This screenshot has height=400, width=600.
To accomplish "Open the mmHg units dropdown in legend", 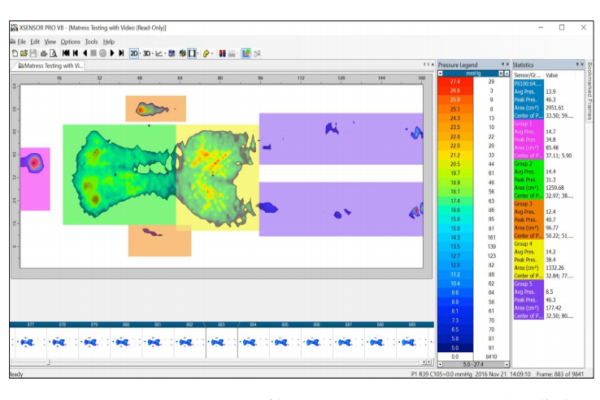I will click(472, 73).
